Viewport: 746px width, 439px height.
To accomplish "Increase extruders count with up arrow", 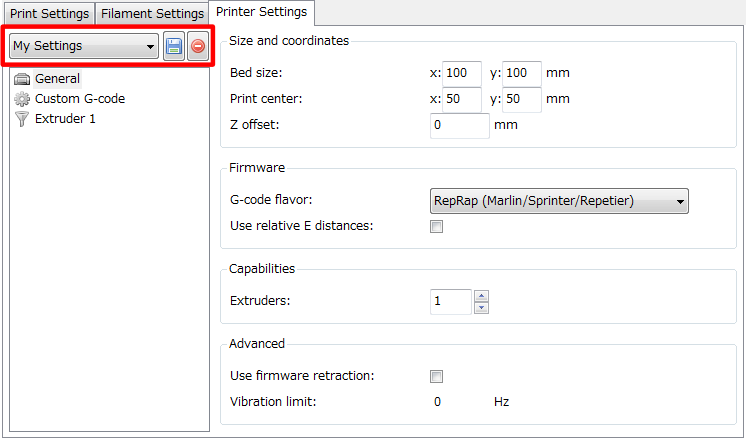I will pyautogui.click(x=481, y=296).
